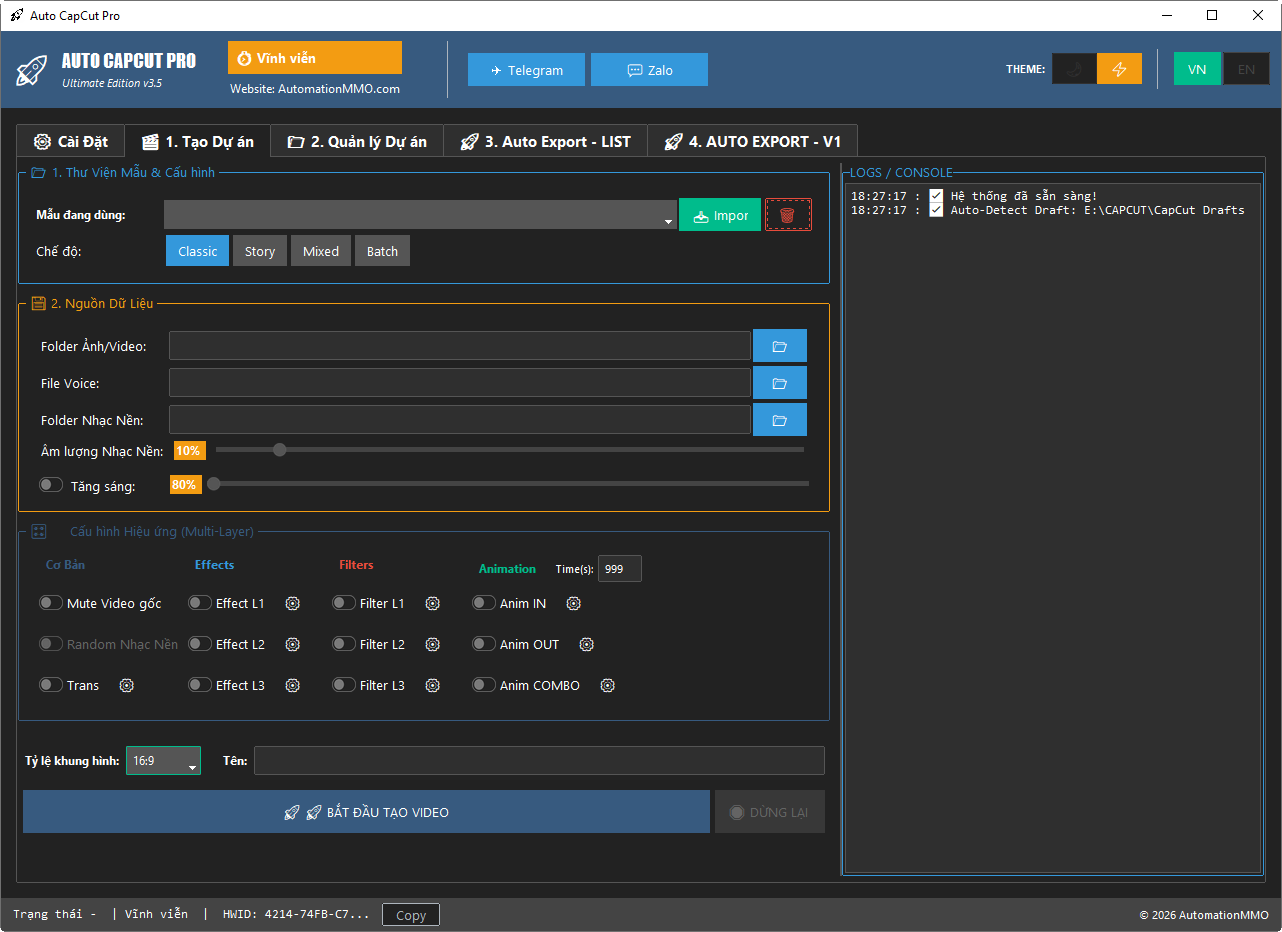
Task: Open the Mẫu đang dùng dropdown
Action: pos(421,215)
